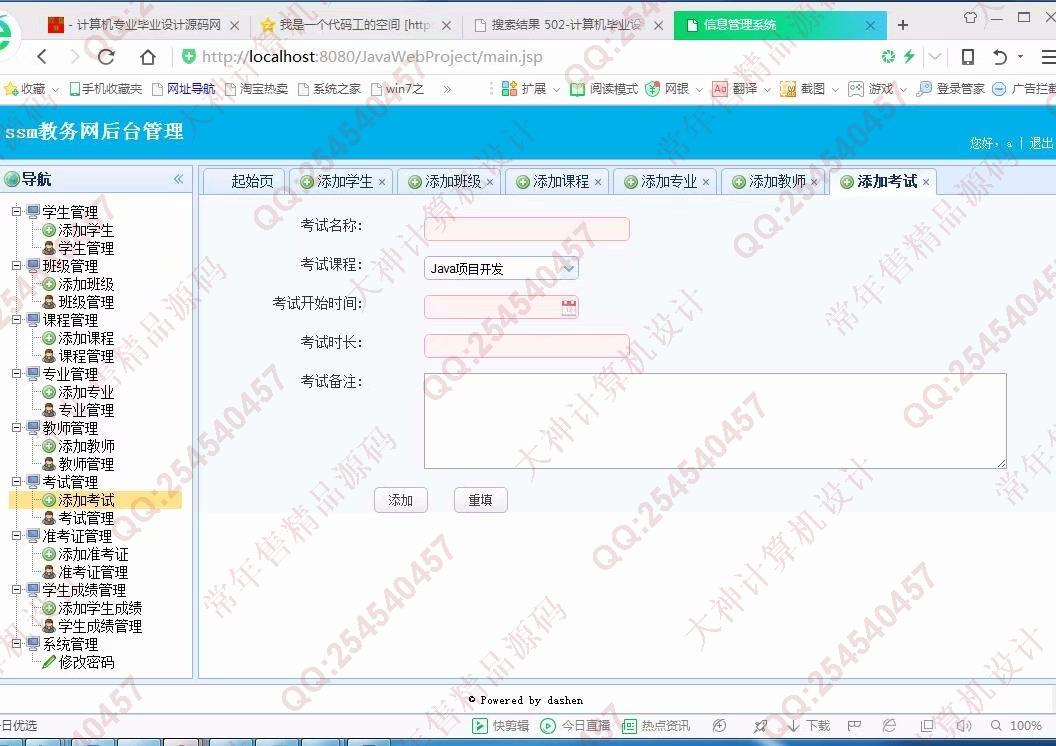The image size is (1056, 746).
Task: Collapse the 准考证管理 tree node
Action: pyautogui.click(x=16, y=536)
